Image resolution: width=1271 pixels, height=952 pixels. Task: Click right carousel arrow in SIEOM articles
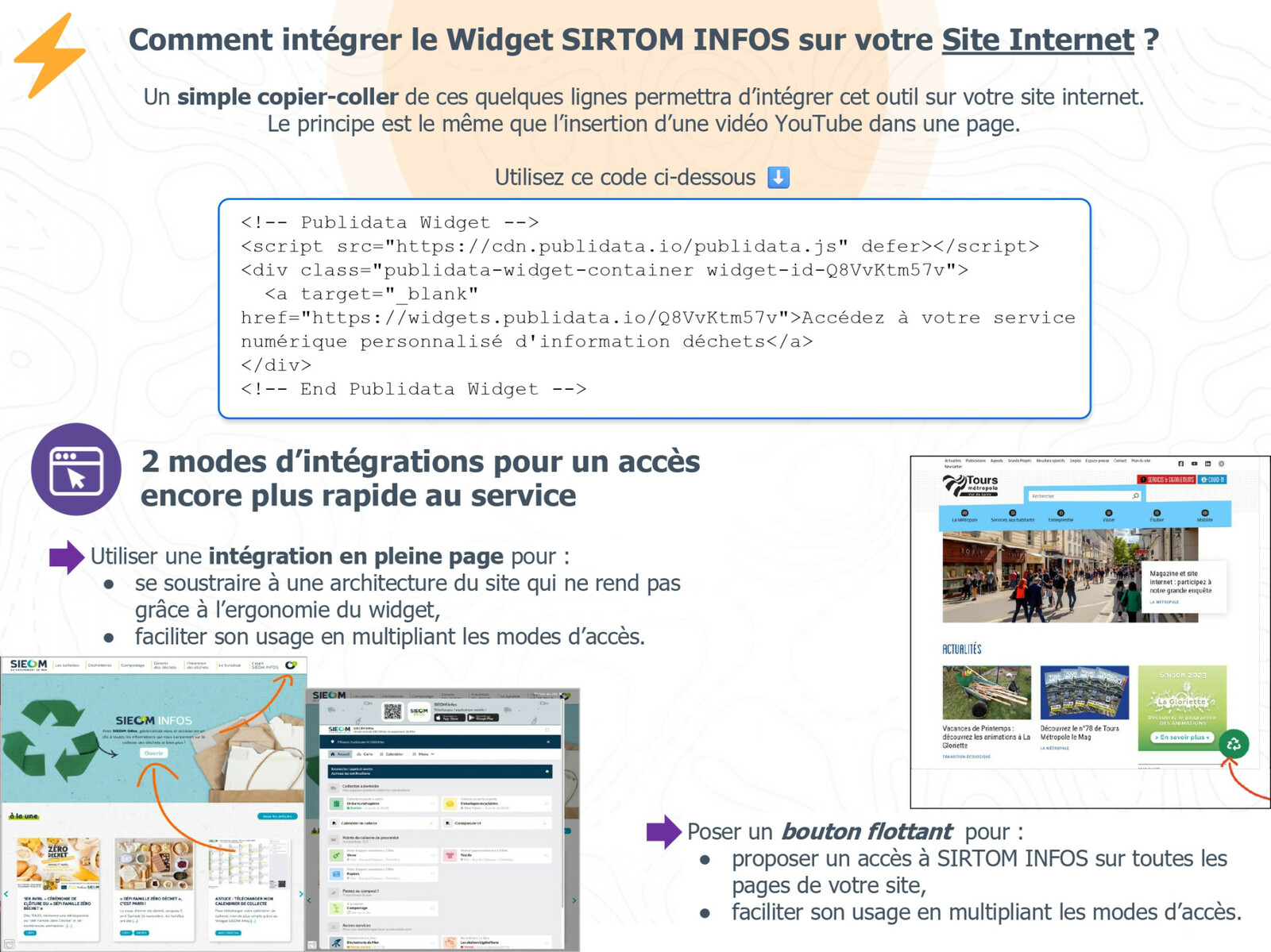point(300,894)
